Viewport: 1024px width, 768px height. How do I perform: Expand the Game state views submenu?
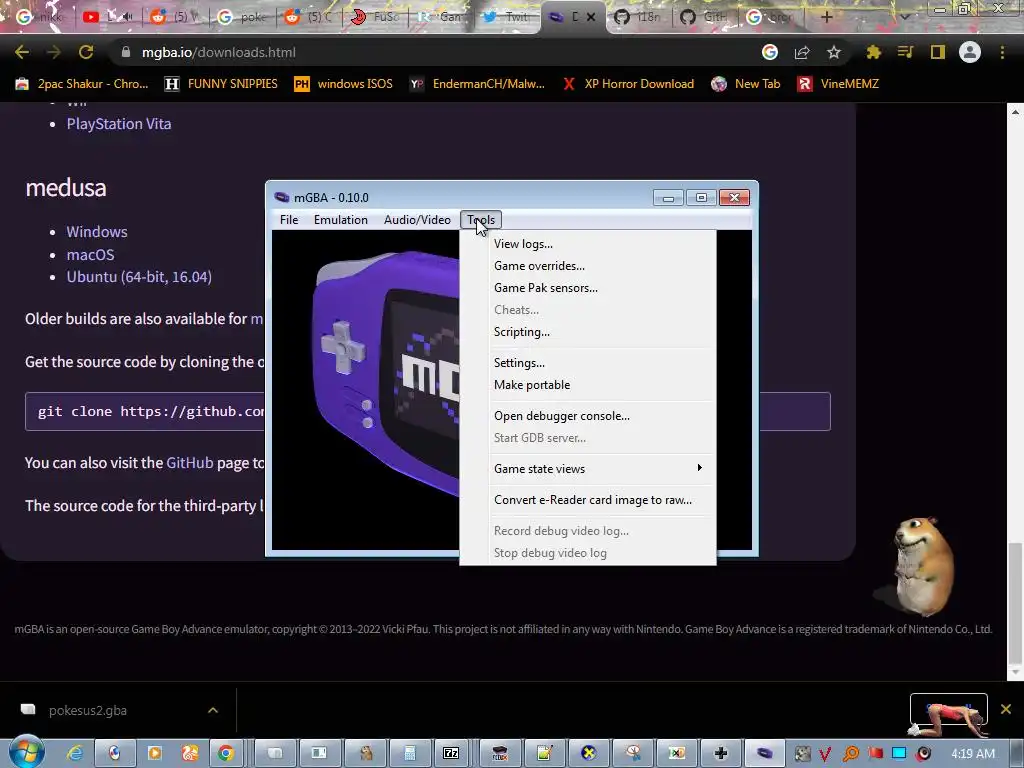[x=588, y=469]
